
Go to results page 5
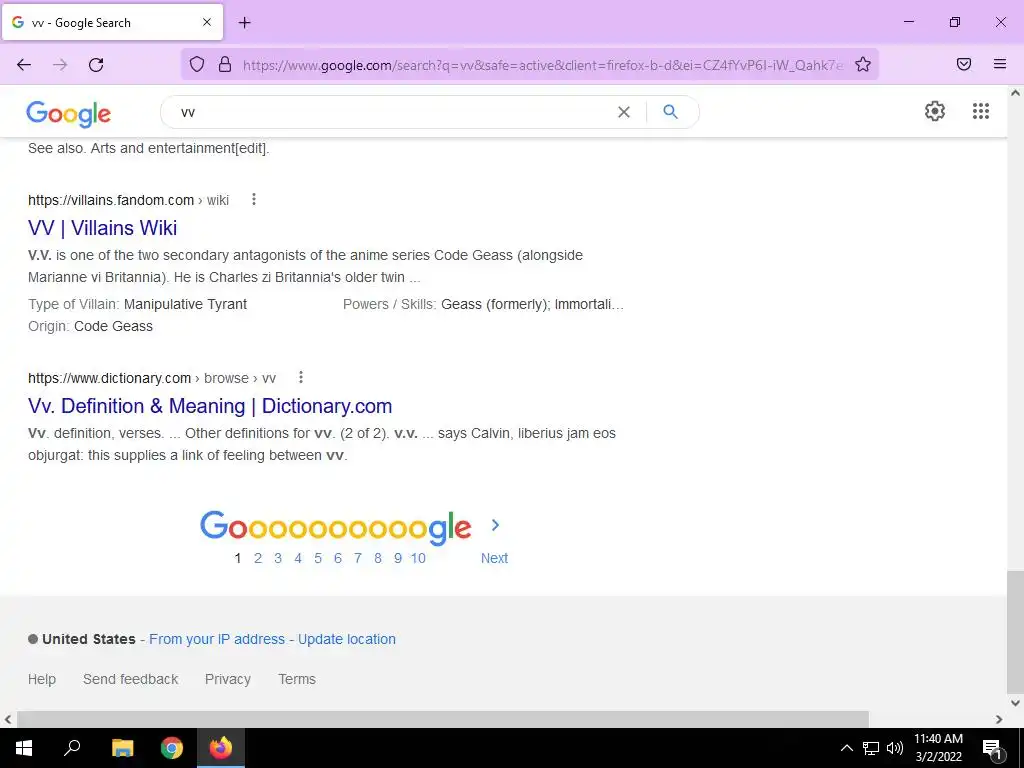point(318,558)
